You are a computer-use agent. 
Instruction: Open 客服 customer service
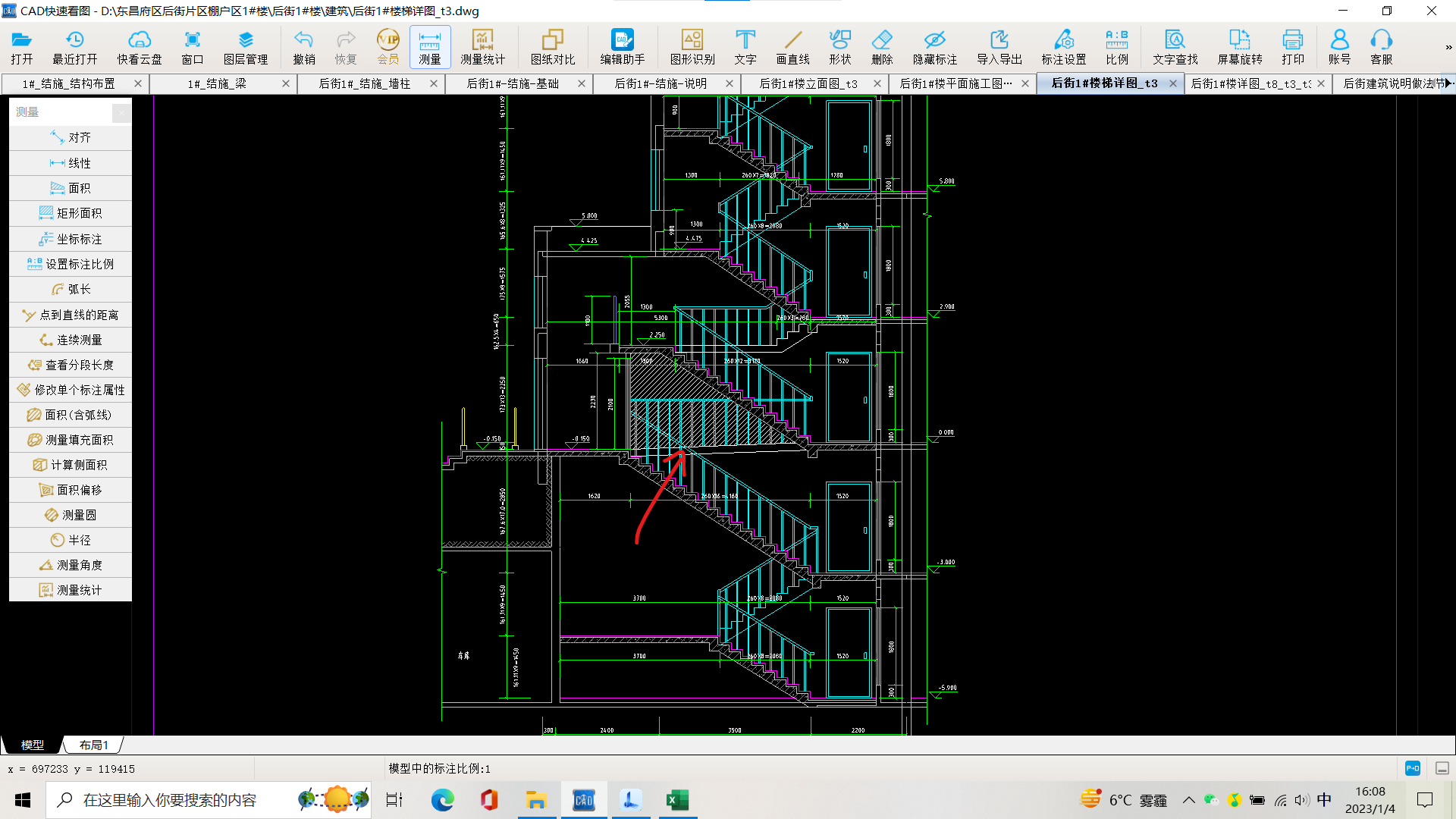[1382, 47]
